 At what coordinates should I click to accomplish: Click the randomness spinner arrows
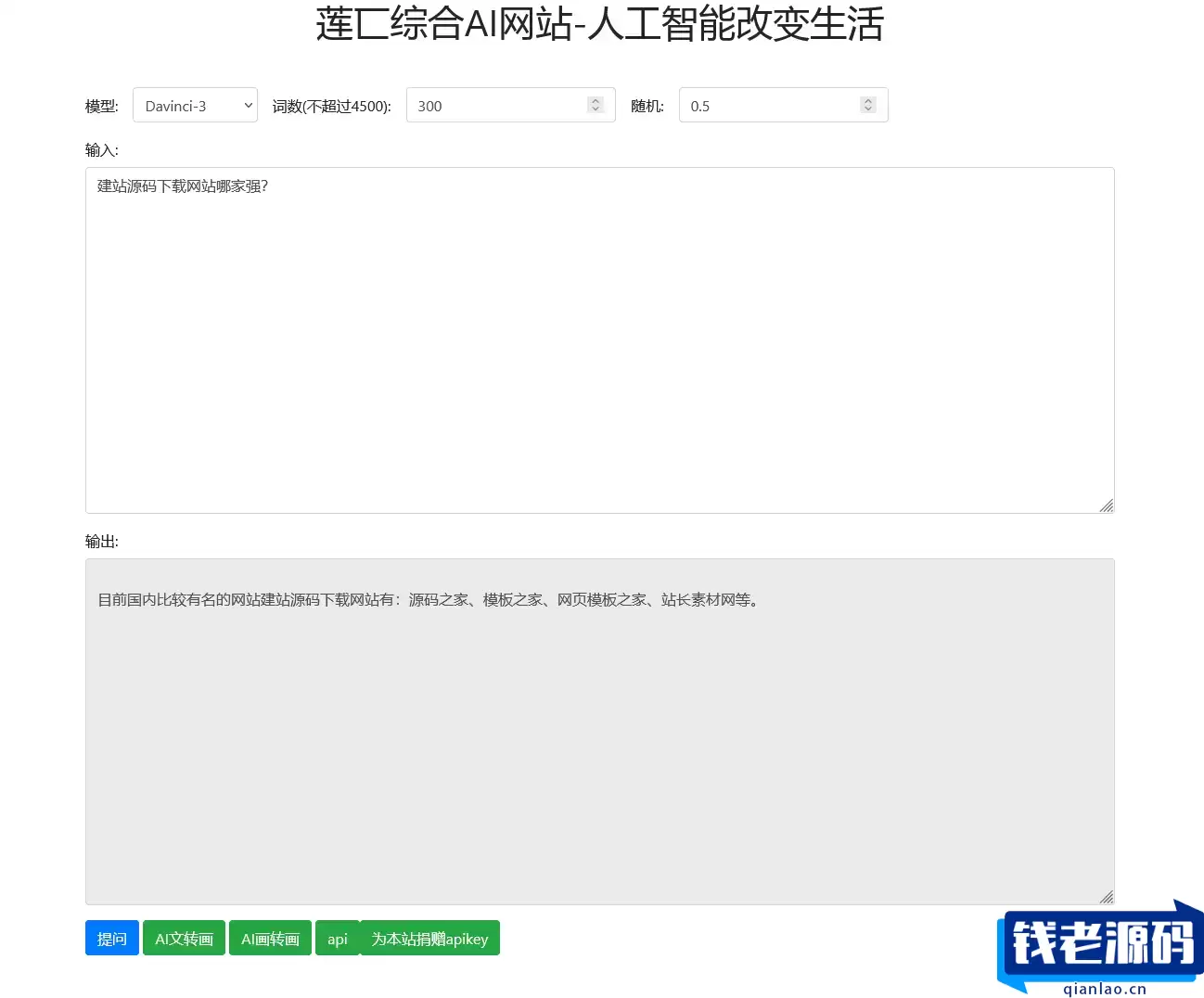coord(868,105)
